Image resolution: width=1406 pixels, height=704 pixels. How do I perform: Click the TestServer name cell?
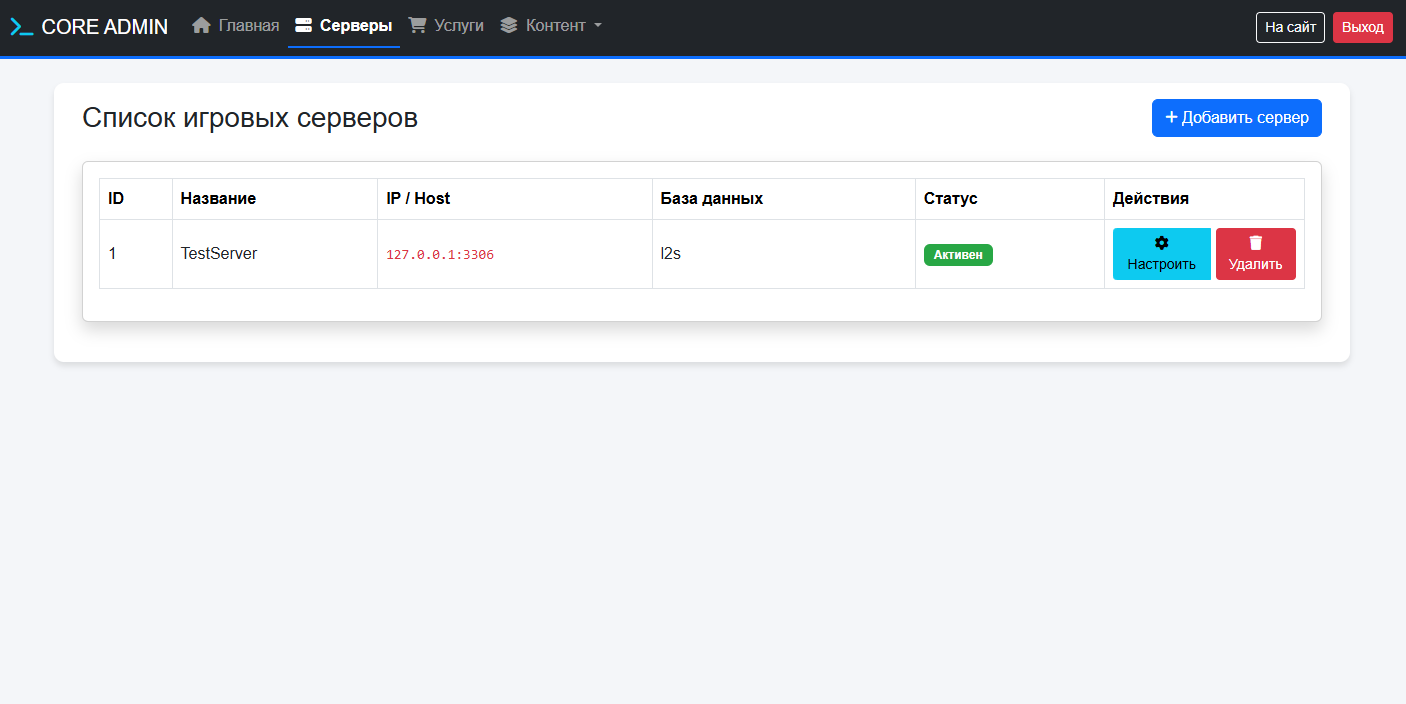(x=219, y=254)
